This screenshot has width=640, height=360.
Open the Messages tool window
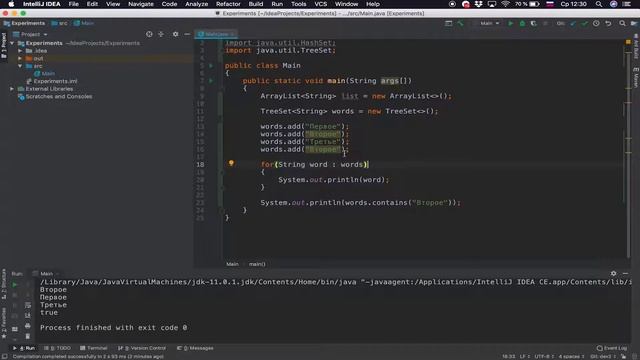(195, 348)
